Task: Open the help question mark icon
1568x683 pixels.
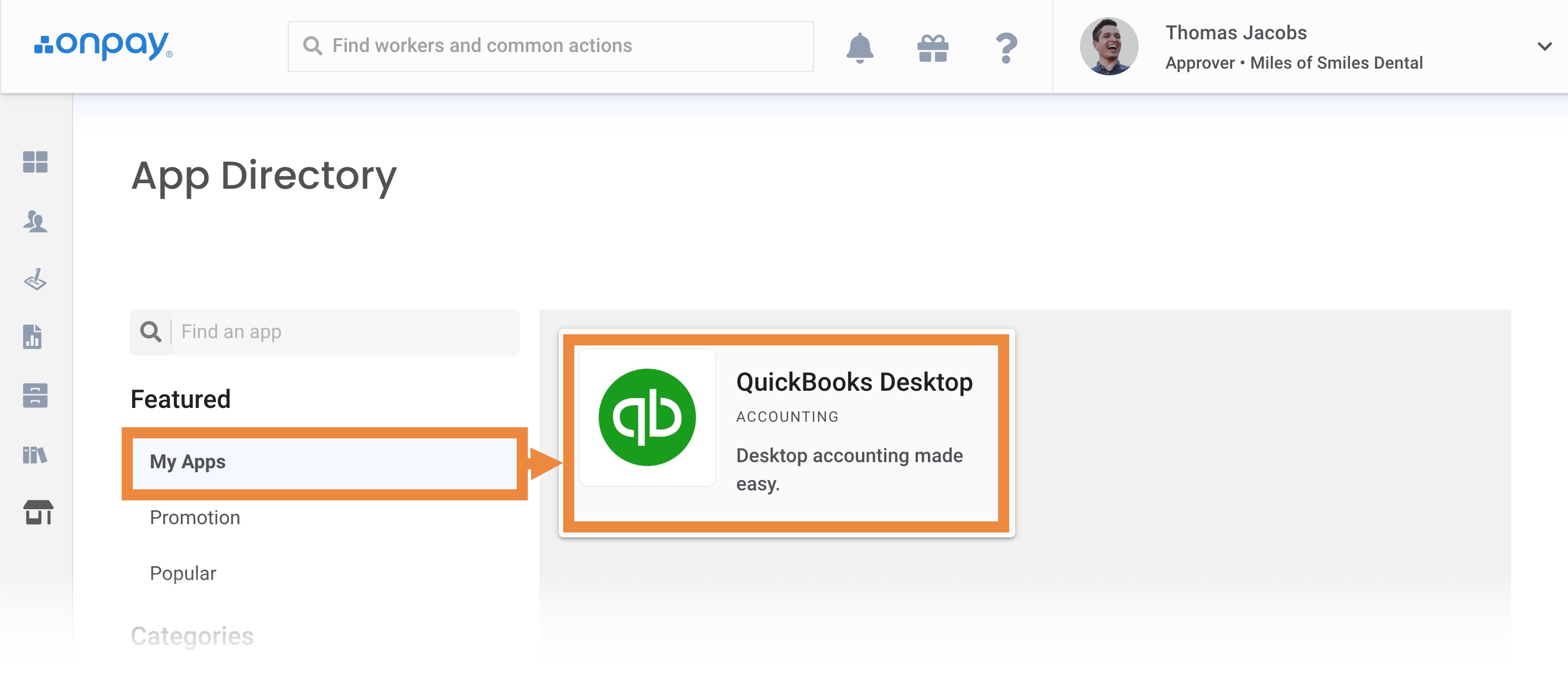Action: click(x=1005, y=48)
